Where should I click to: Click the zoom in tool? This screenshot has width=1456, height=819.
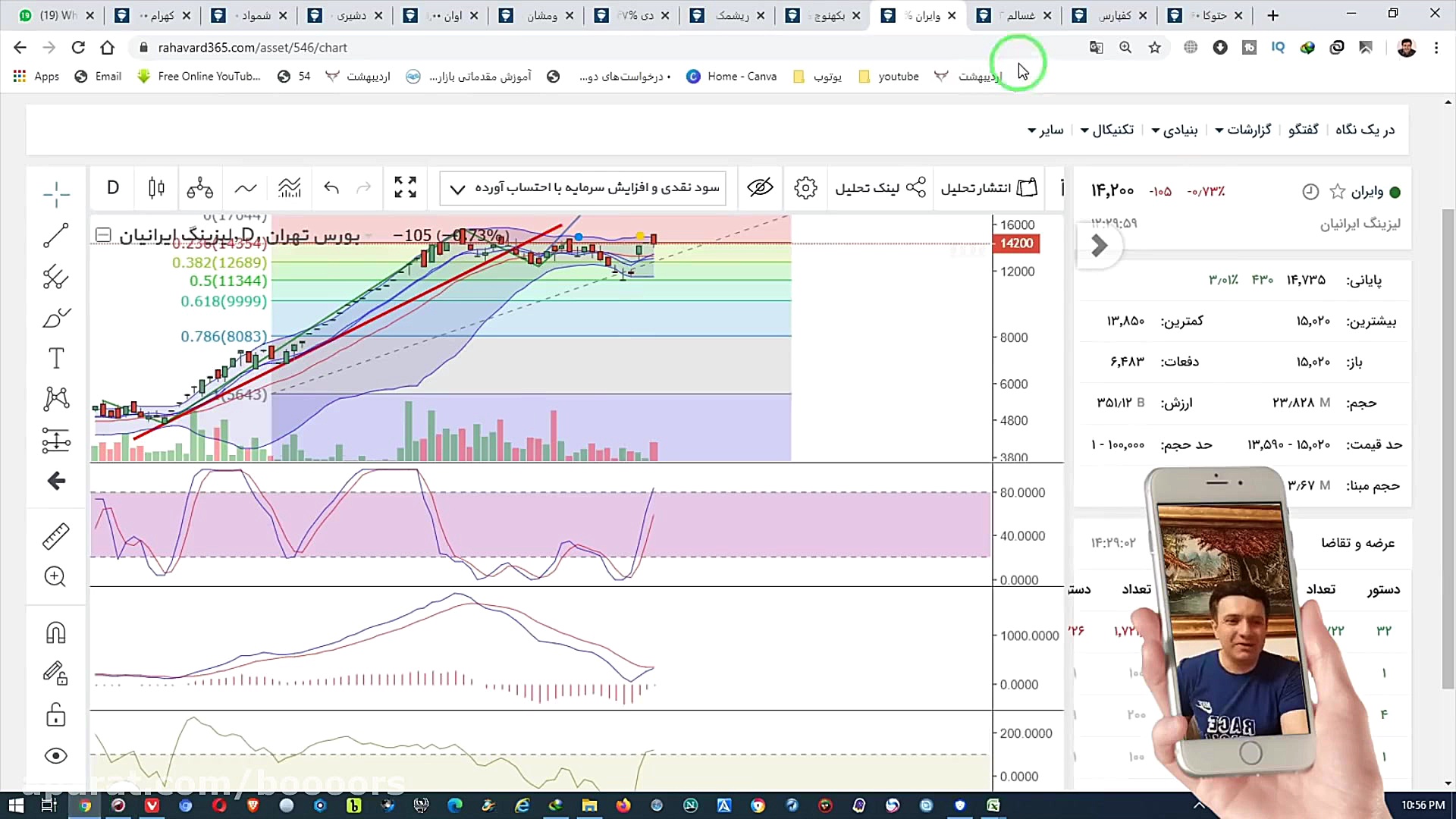click(55, 576)
